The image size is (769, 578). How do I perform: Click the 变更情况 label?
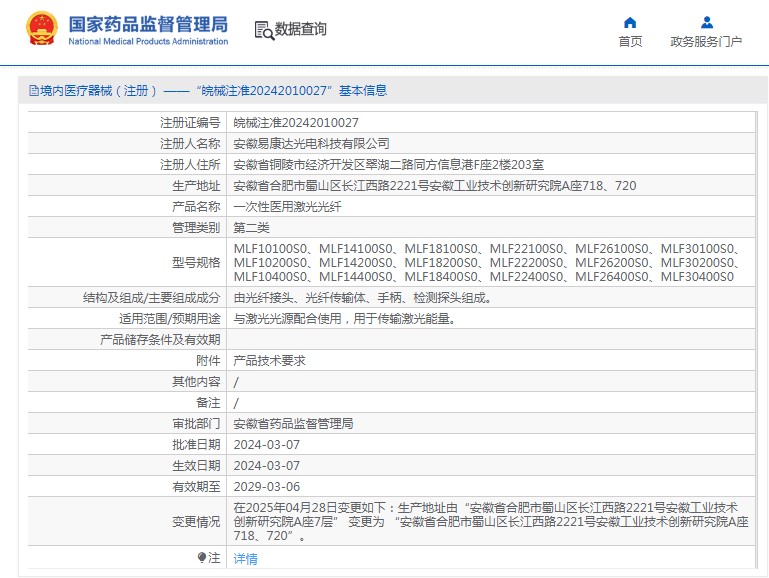point(196,522)
